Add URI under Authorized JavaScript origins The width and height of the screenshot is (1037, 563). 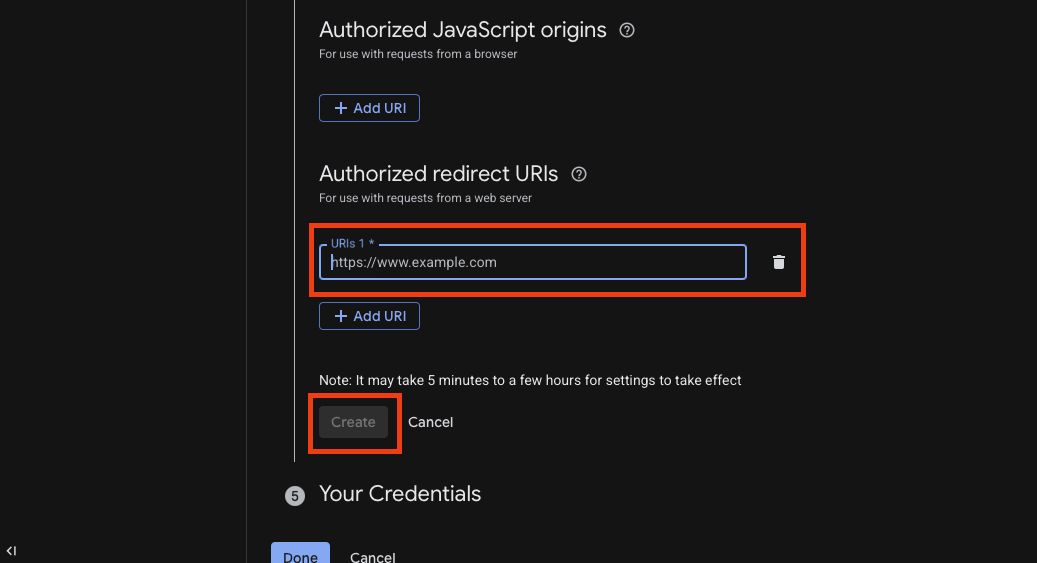369,108
